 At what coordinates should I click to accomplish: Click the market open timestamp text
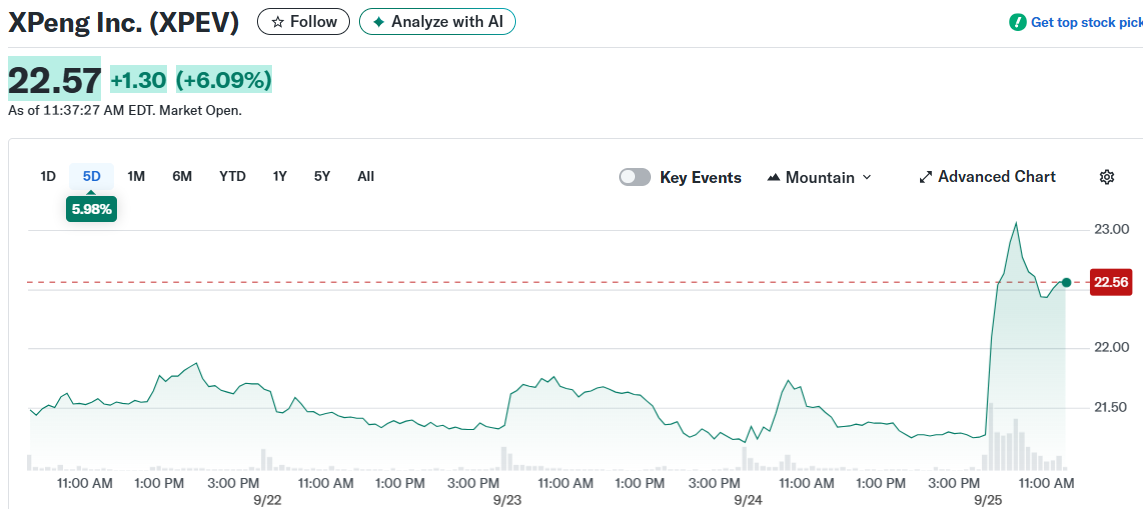125,111
